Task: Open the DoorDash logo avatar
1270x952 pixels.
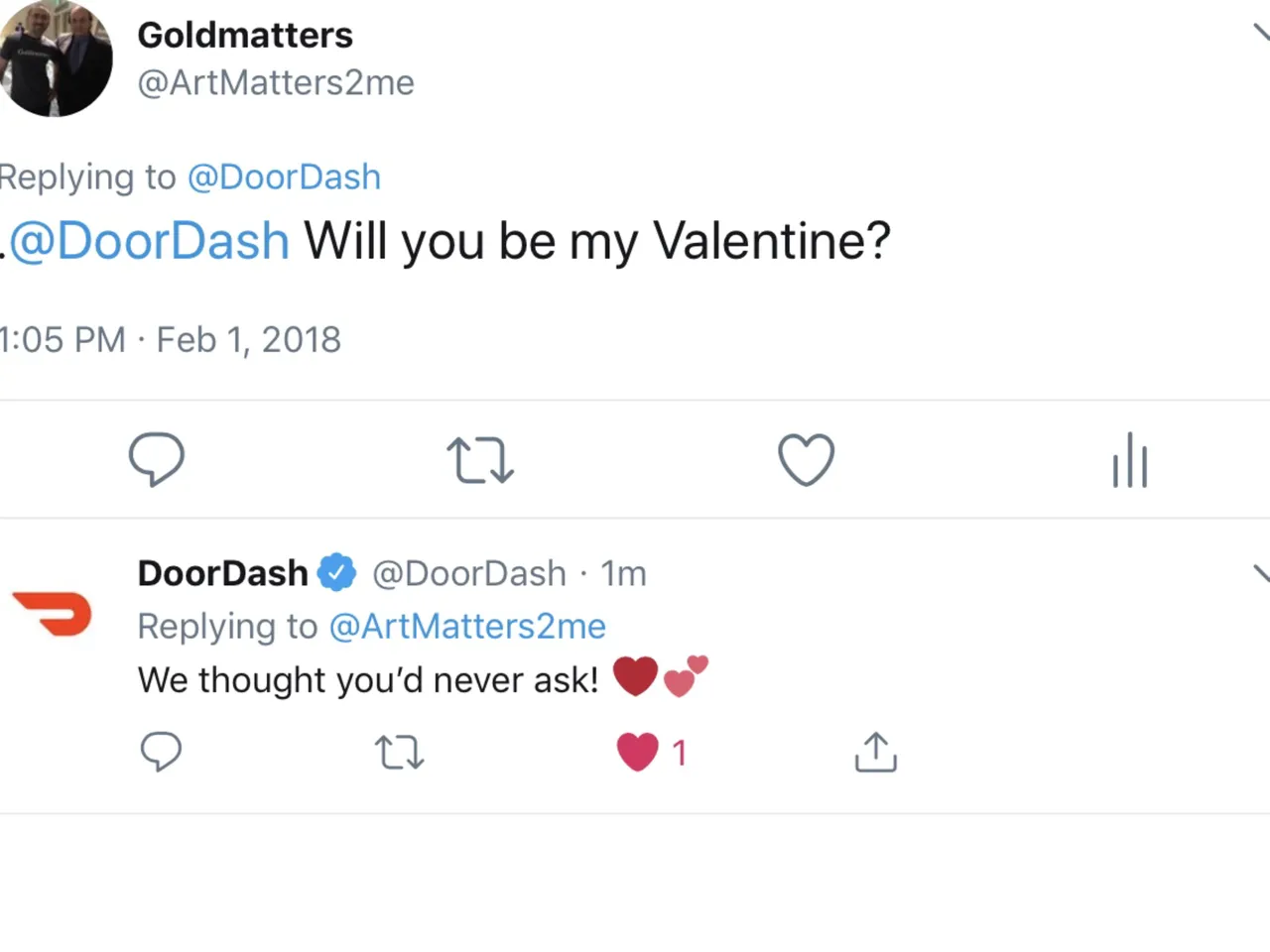Action: (x=52, y=613)
